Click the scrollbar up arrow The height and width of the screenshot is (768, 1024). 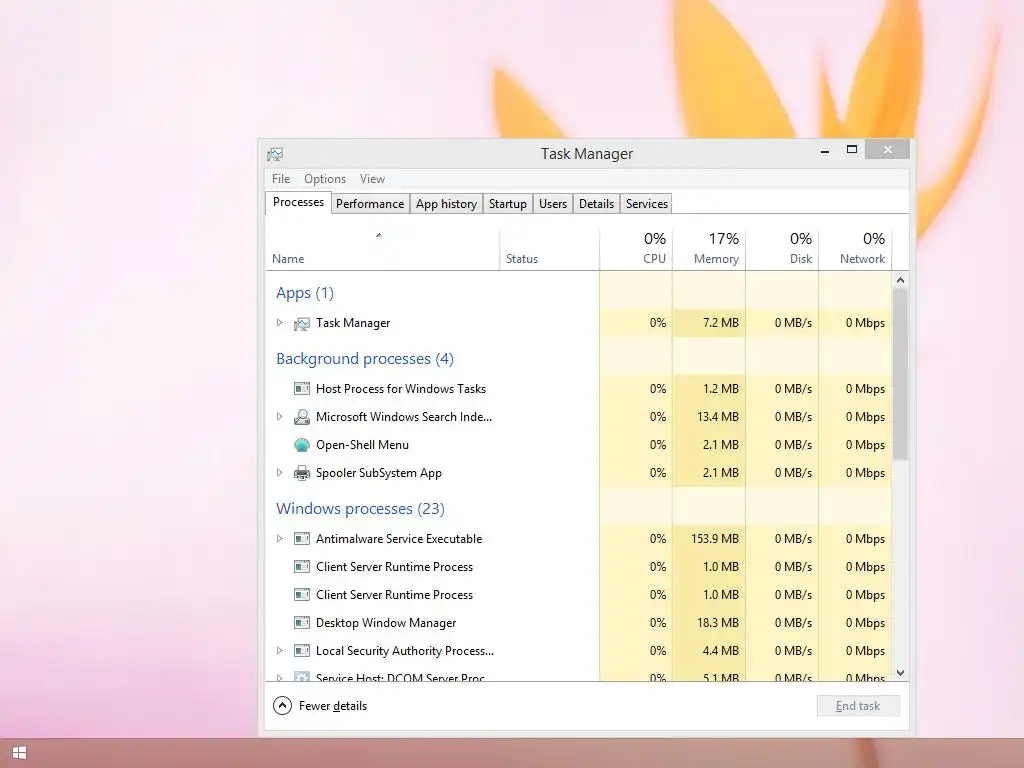(901, 280)
